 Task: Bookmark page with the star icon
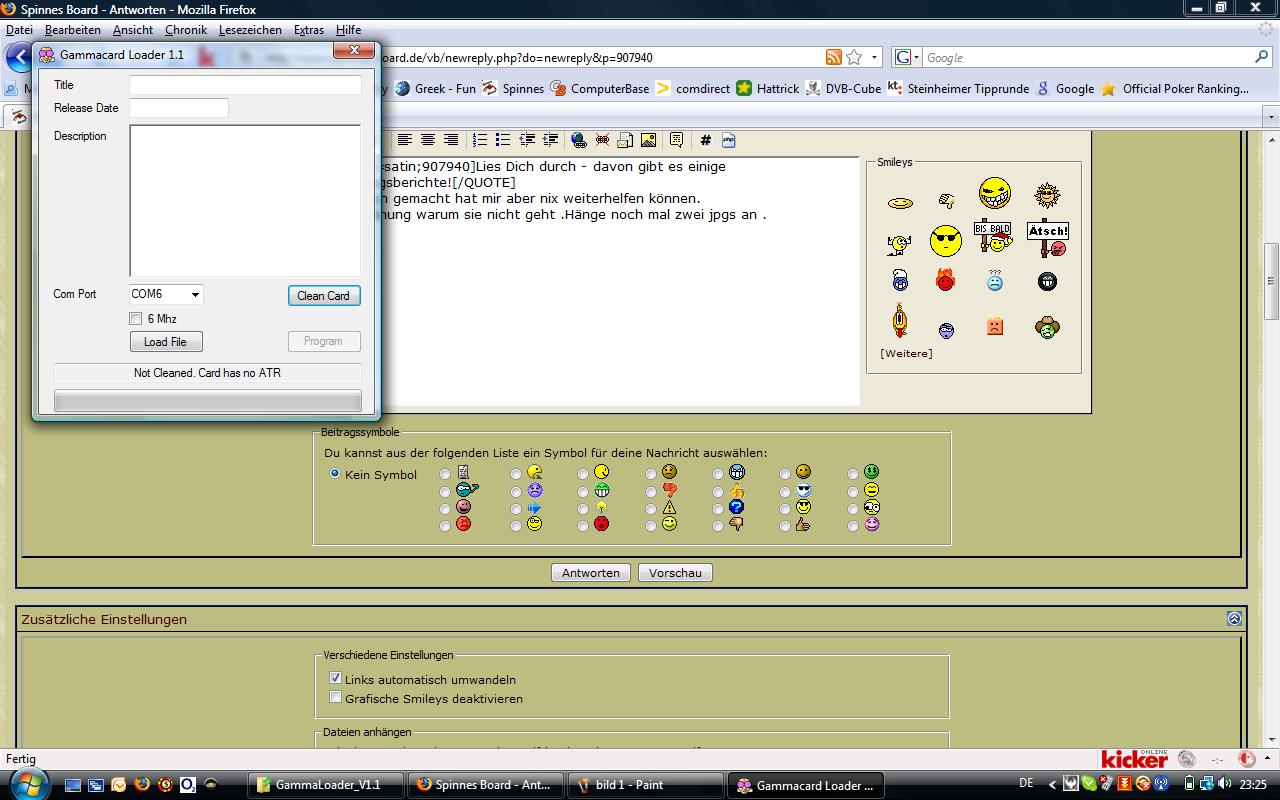click(854, 58)
